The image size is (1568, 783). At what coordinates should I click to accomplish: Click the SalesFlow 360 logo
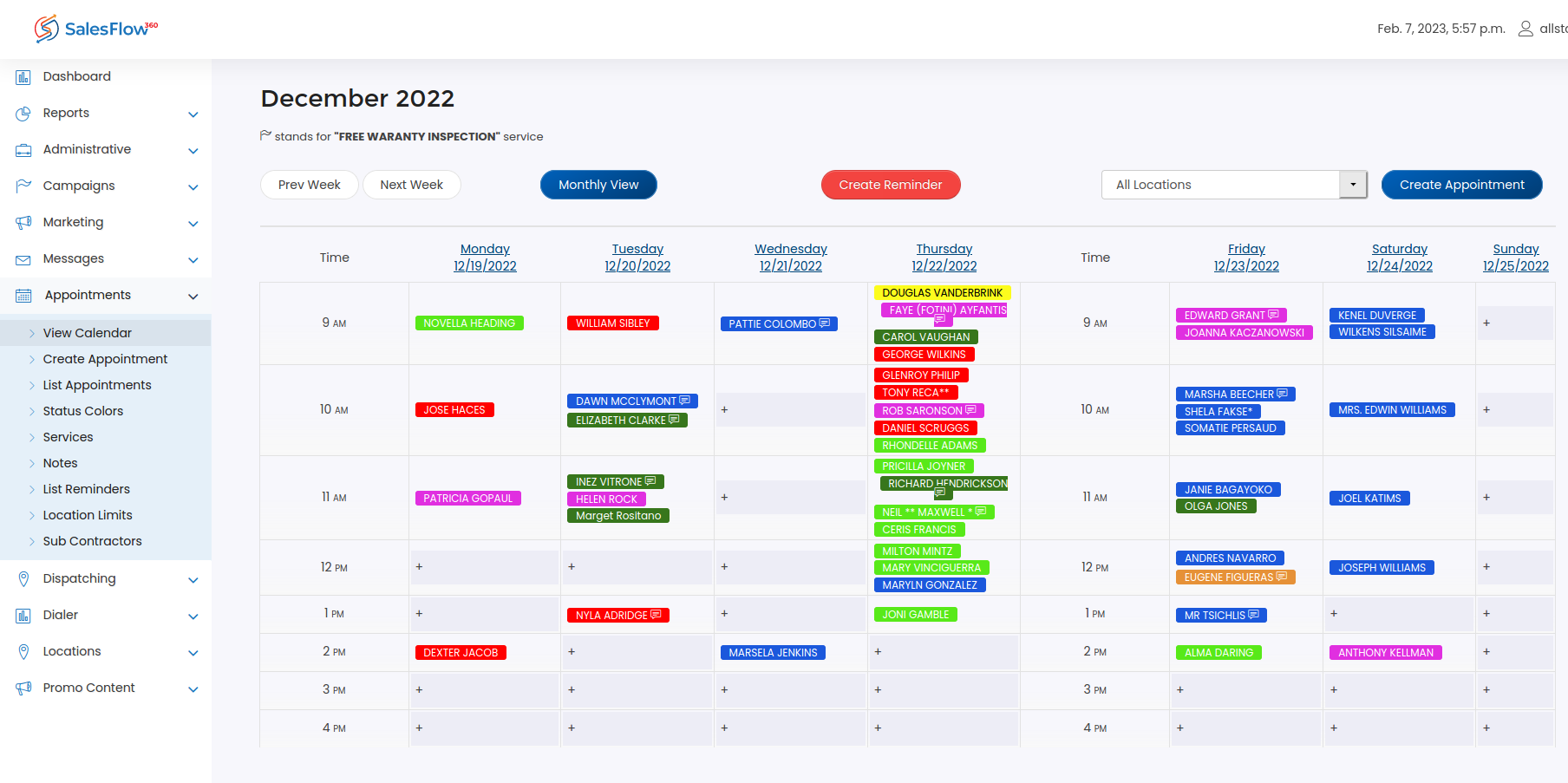[x=95, y=29]
